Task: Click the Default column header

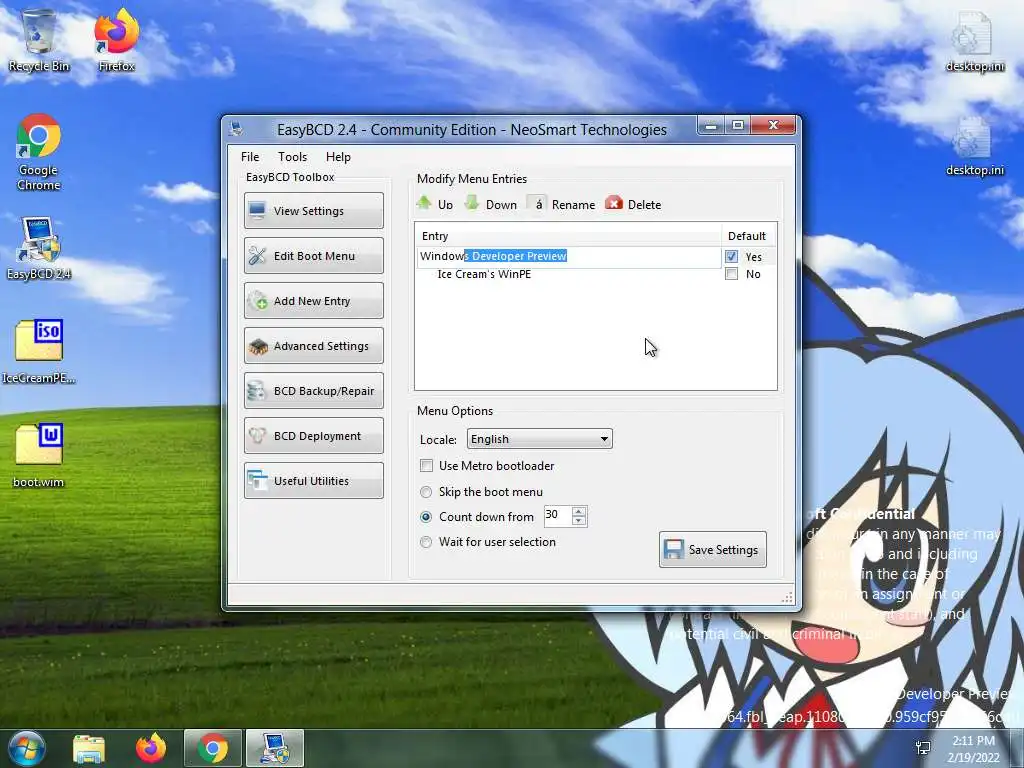Action: (x=747, y=236)
